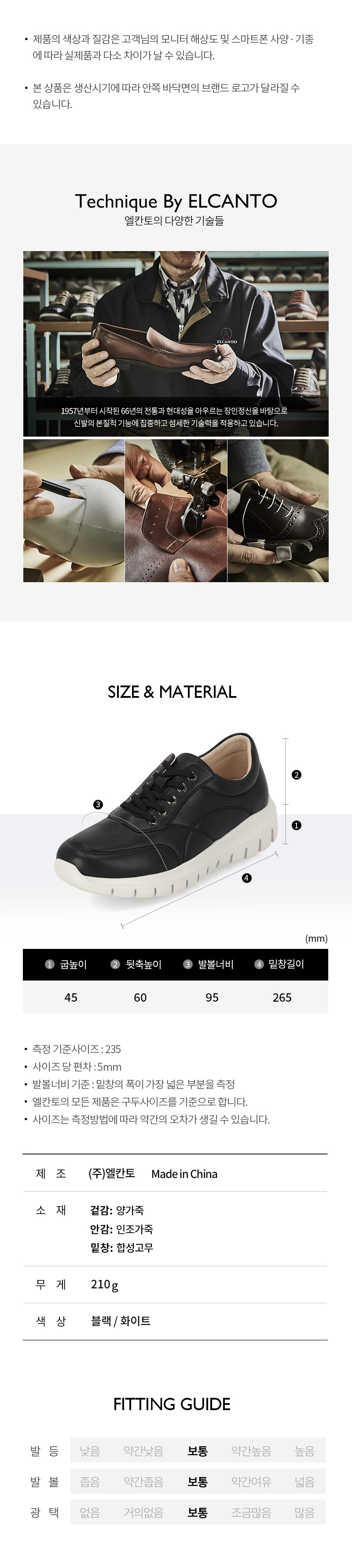352x1568 pixels.
Task: Select 보통 in the 발등 row
Action: click(198, 1451)
